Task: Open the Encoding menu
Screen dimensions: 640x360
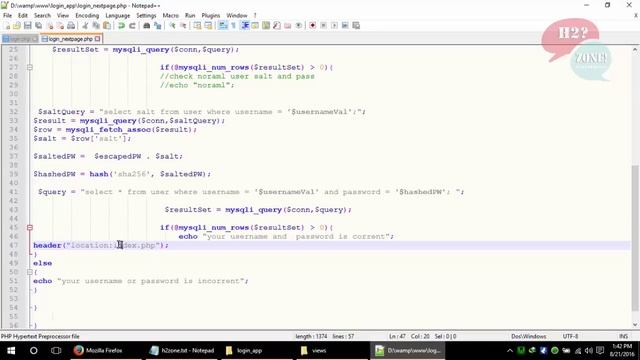Action: 87,16
